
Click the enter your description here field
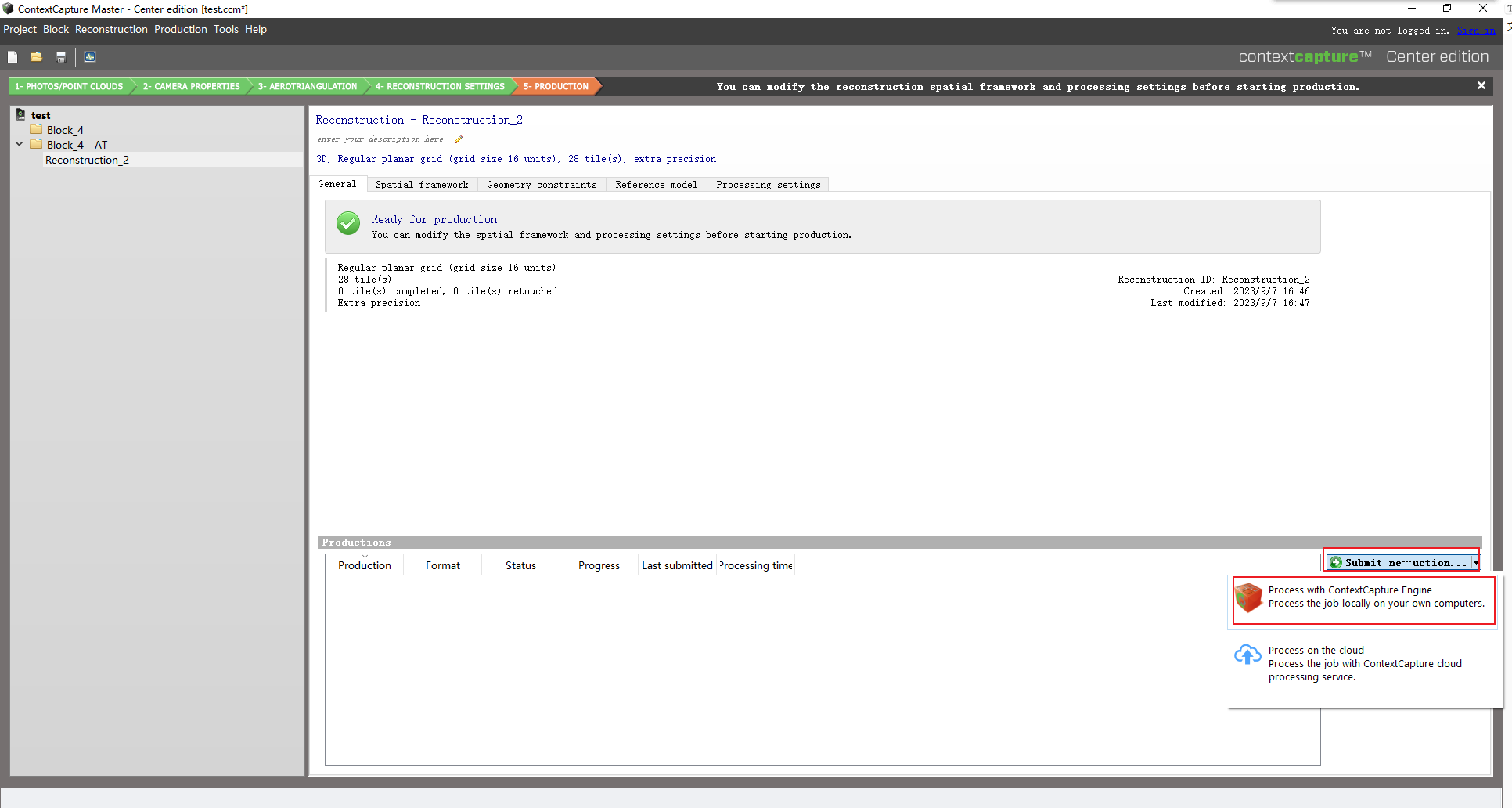click(x=380, y=139)
